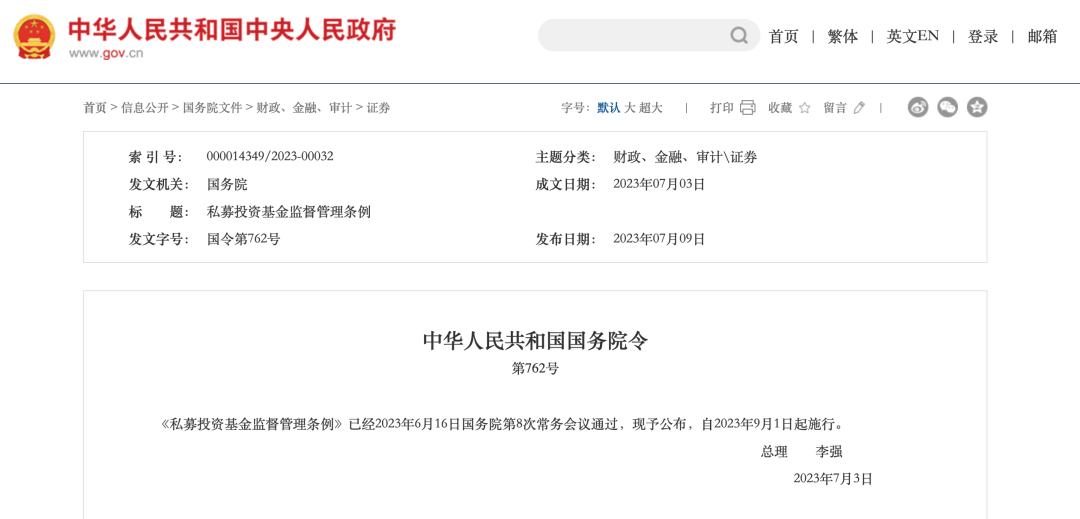Click metadata title 私募投资基金监督管理条例

pos(289,212)
